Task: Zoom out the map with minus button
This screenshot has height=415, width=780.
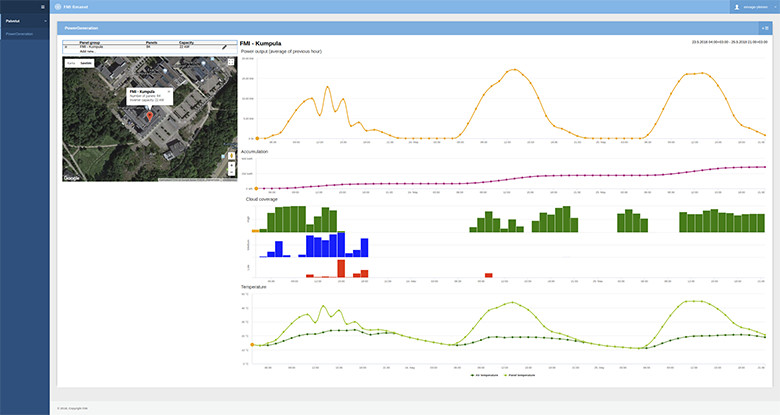Action: [231, 174]
